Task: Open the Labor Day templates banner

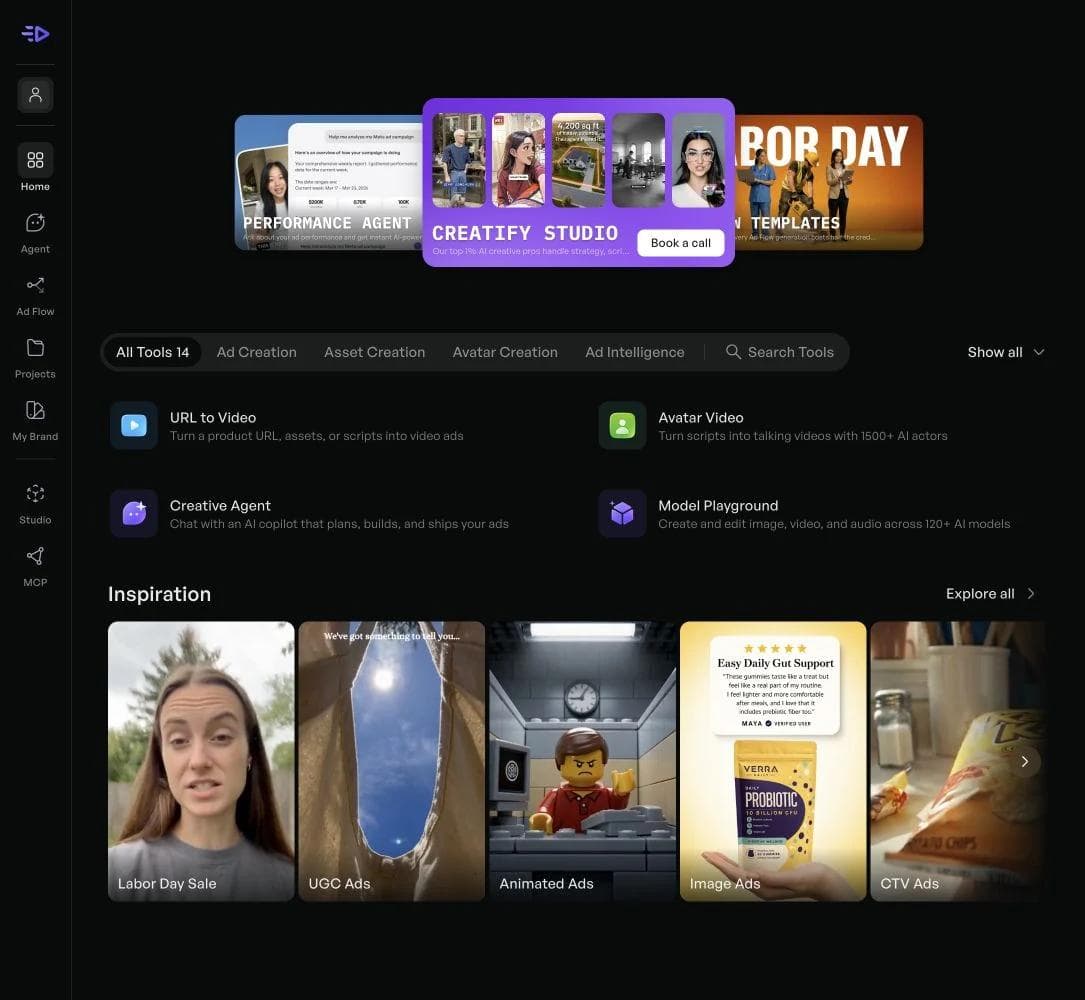Action: (x=828, y=183)
